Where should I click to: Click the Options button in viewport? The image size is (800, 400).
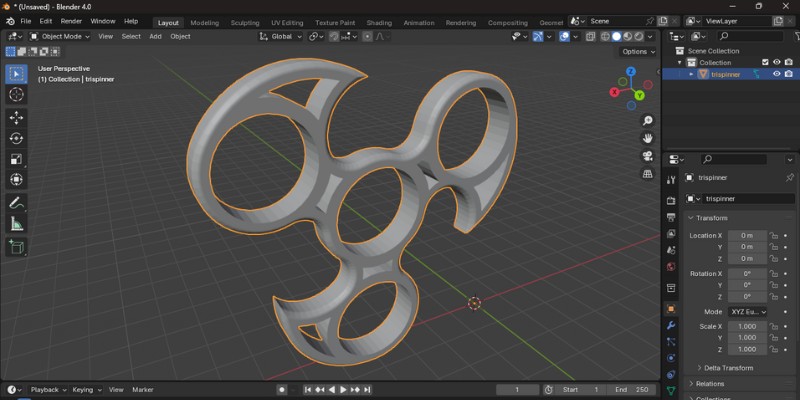[638, 51]
